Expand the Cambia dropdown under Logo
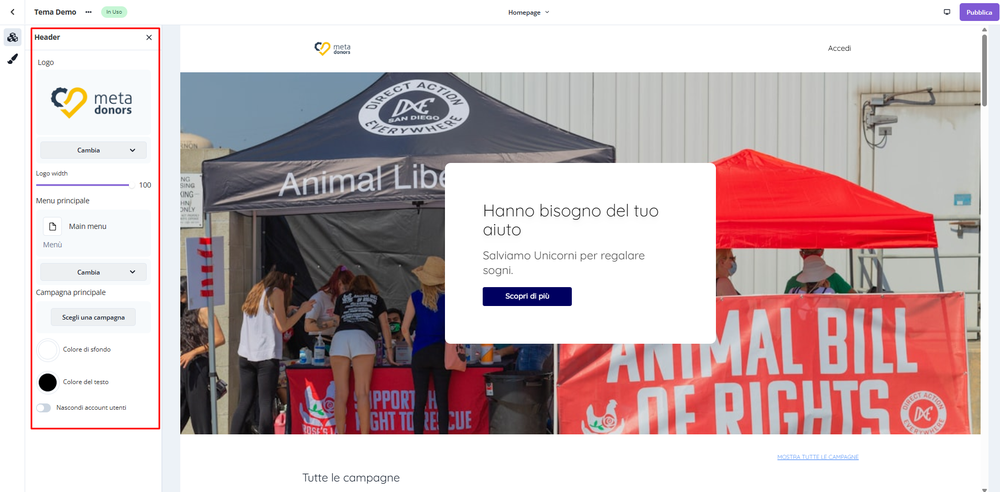1000x492 pixels. pos(94,150)
